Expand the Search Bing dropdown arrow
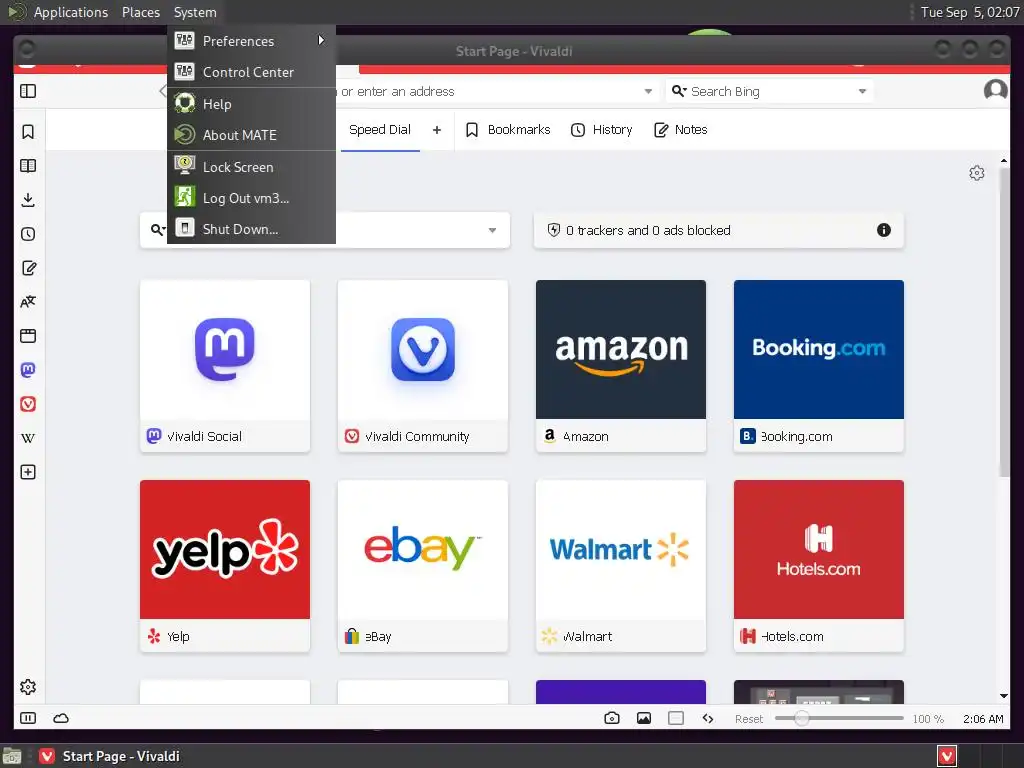 pos(862,91)
